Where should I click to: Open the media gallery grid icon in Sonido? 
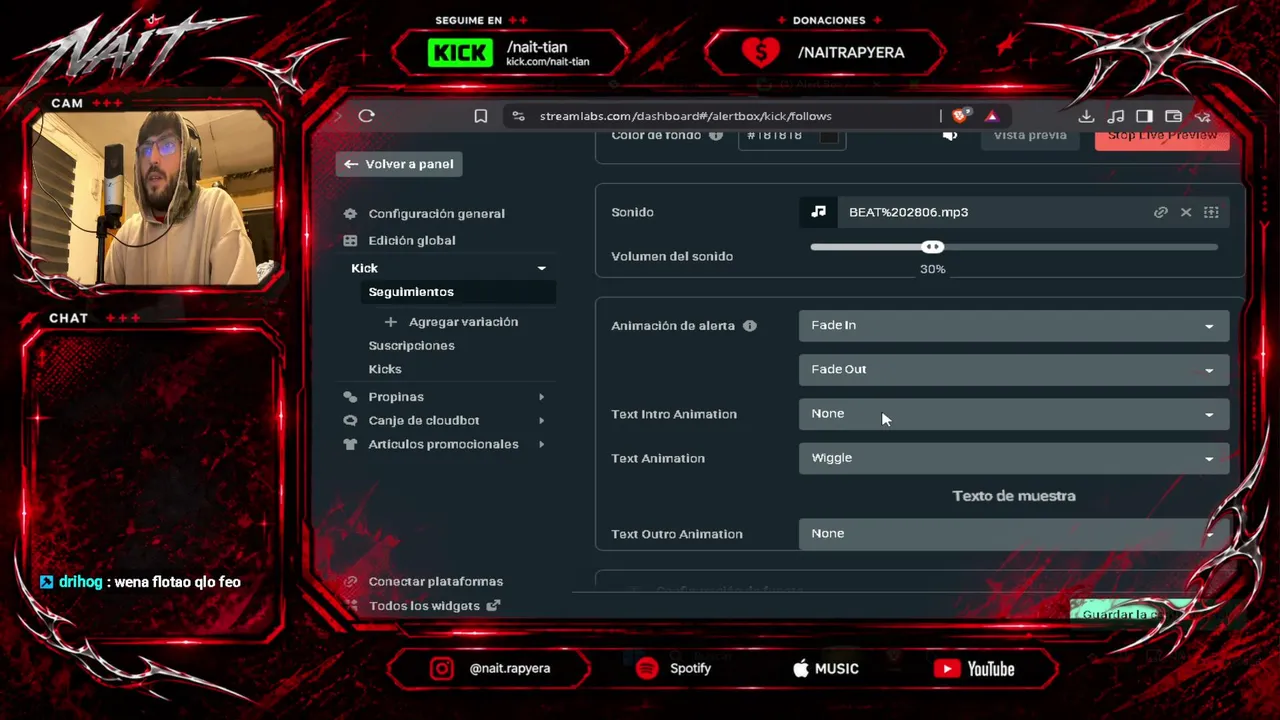click(x=1211, y=212)
